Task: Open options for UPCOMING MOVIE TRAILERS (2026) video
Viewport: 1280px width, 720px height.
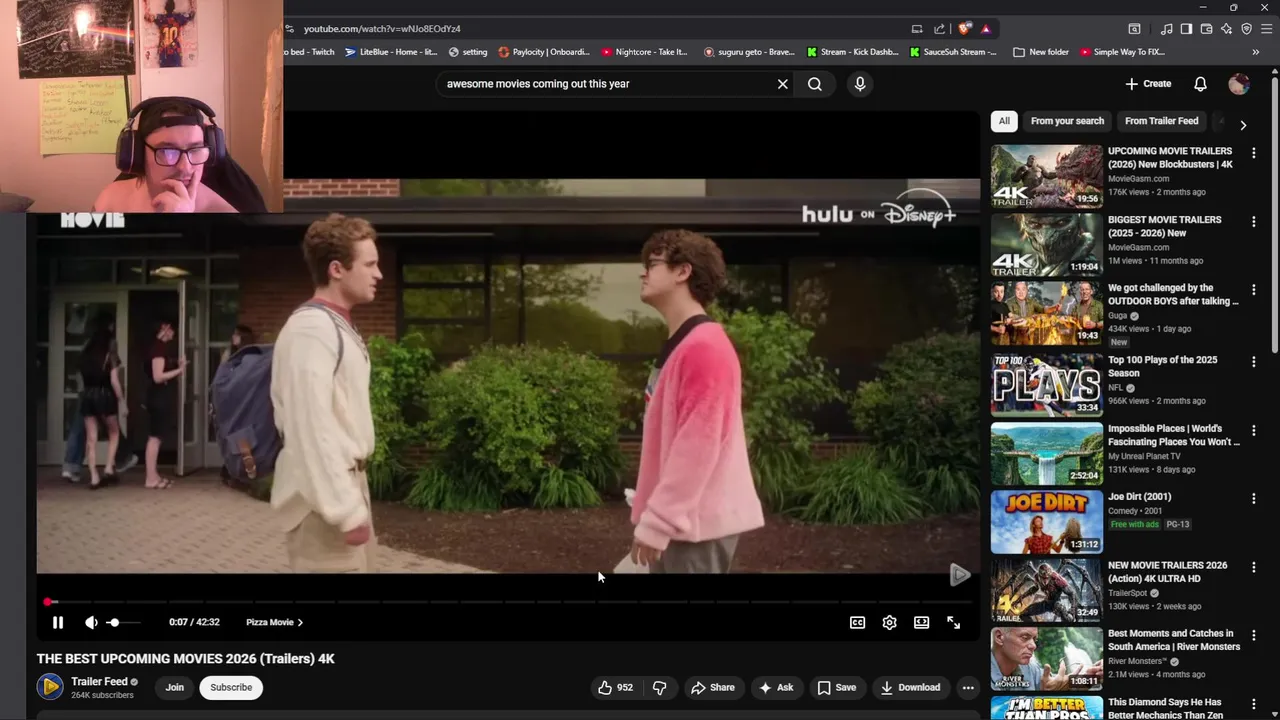Action: pos(1253,153)
